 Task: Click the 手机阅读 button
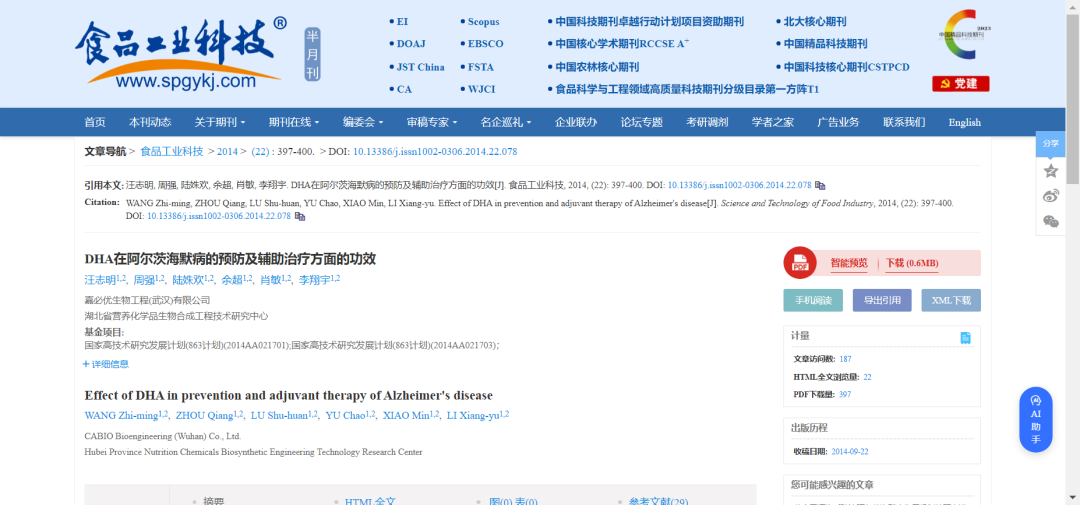tap(813, 300)
